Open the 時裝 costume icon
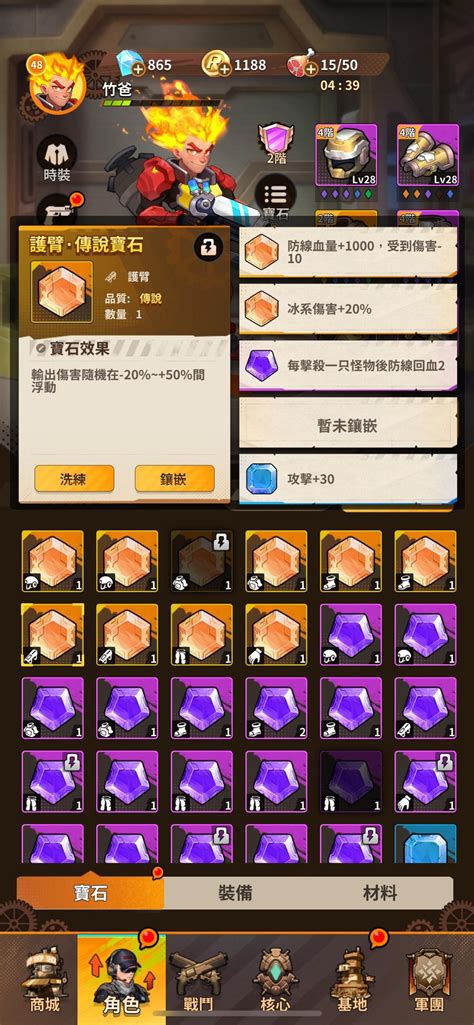This screenshot has width=474, height=1025. pyautogui.click(x=57, y=160)
